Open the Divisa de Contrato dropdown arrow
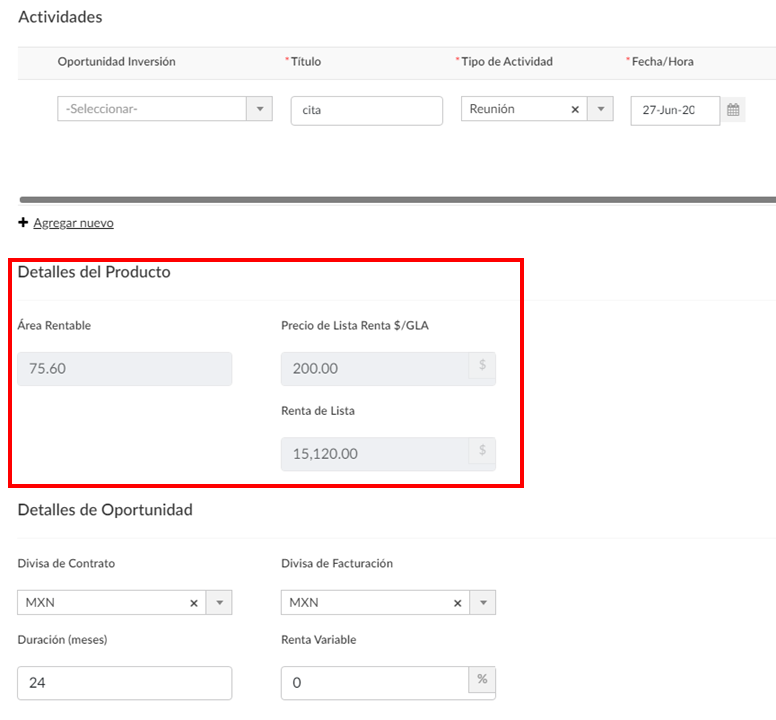776x720 pixels. [x=219, y=603]
